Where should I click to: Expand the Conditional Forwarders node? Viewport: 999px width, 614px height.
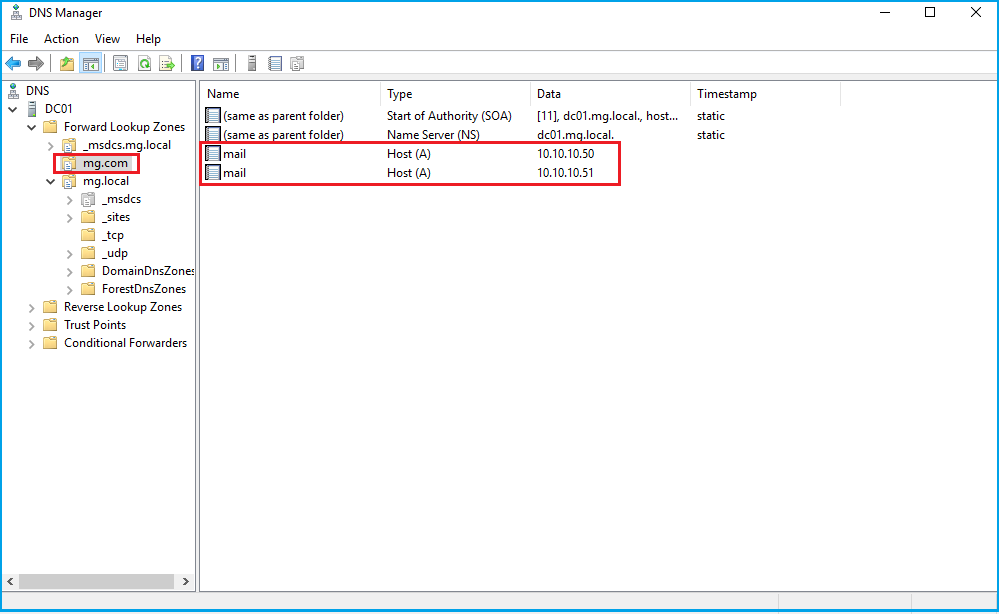tap(32, 343)
